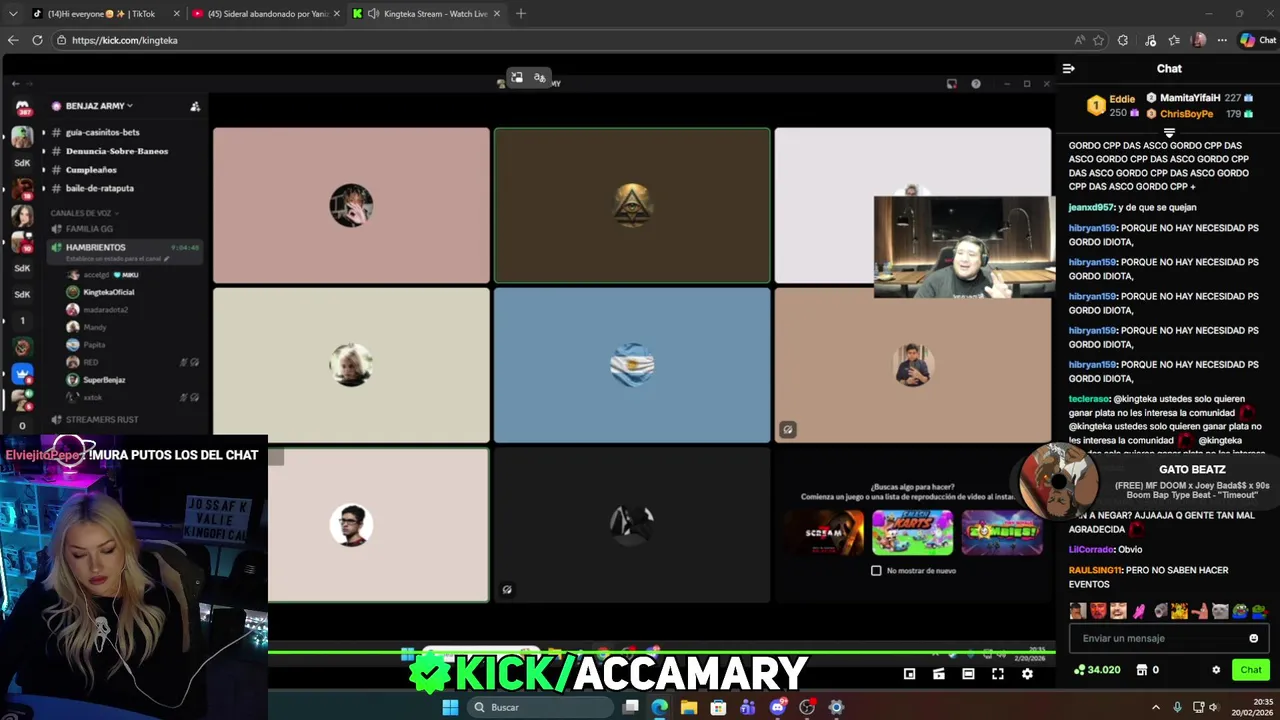Select user madaradota2 in voice list
The image size is (1280, 720).
click(x=105, y=310)
